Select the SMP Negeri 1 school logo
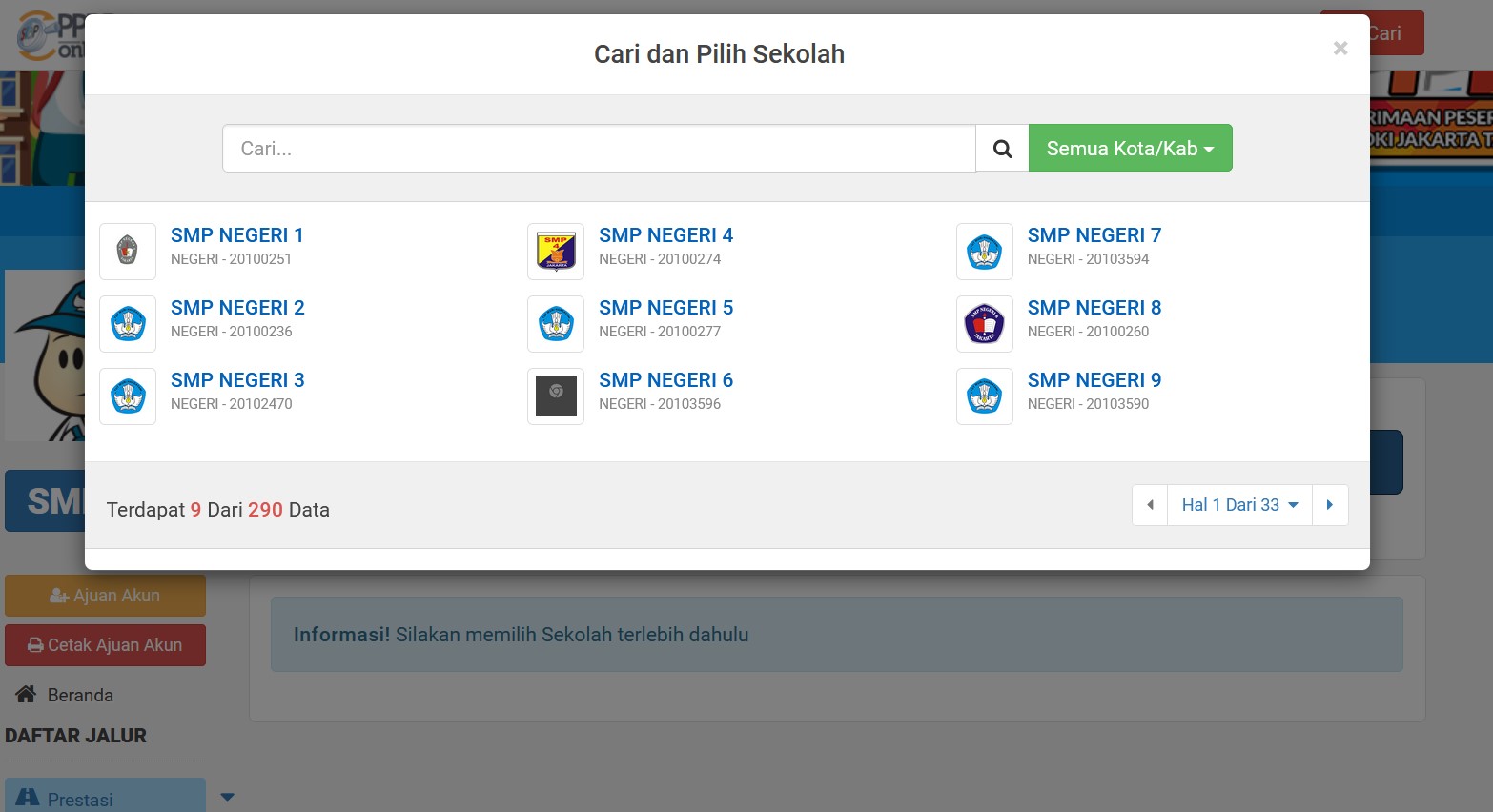This screenshot has width=1493, height=812. [x=128, y=252]
